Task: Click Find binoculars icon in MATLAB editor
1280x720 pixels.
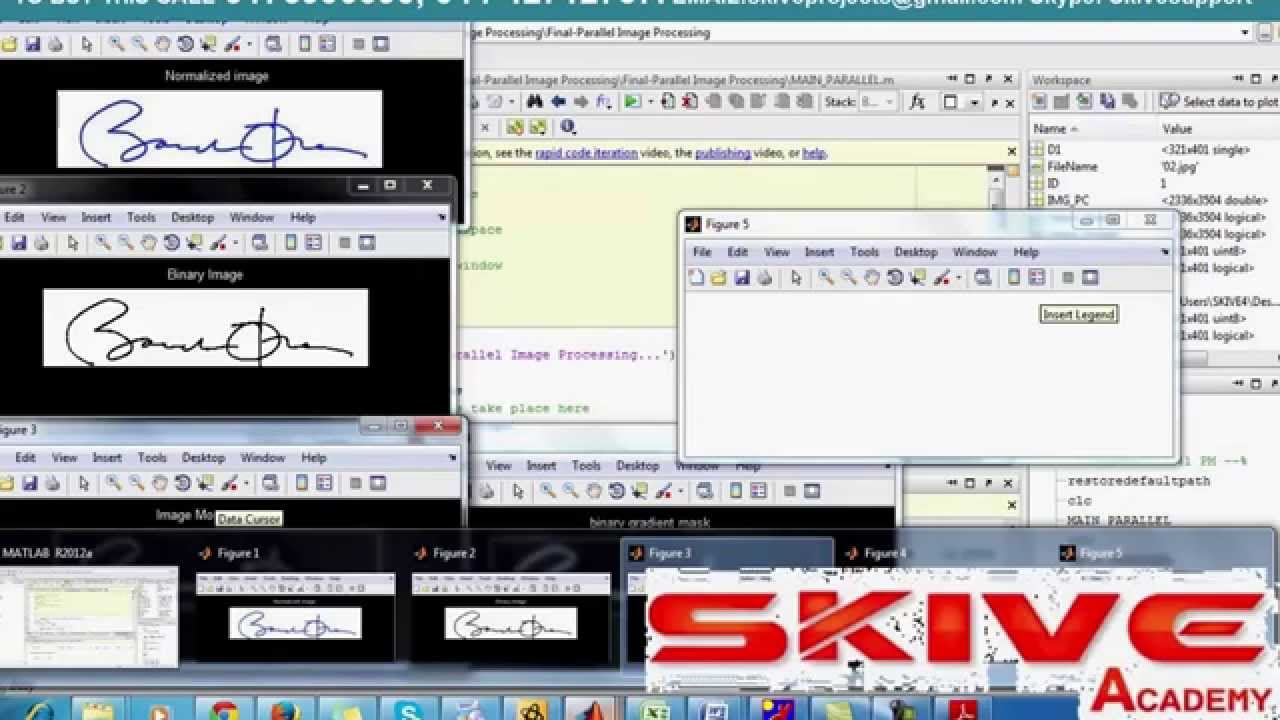Action: 534,101
